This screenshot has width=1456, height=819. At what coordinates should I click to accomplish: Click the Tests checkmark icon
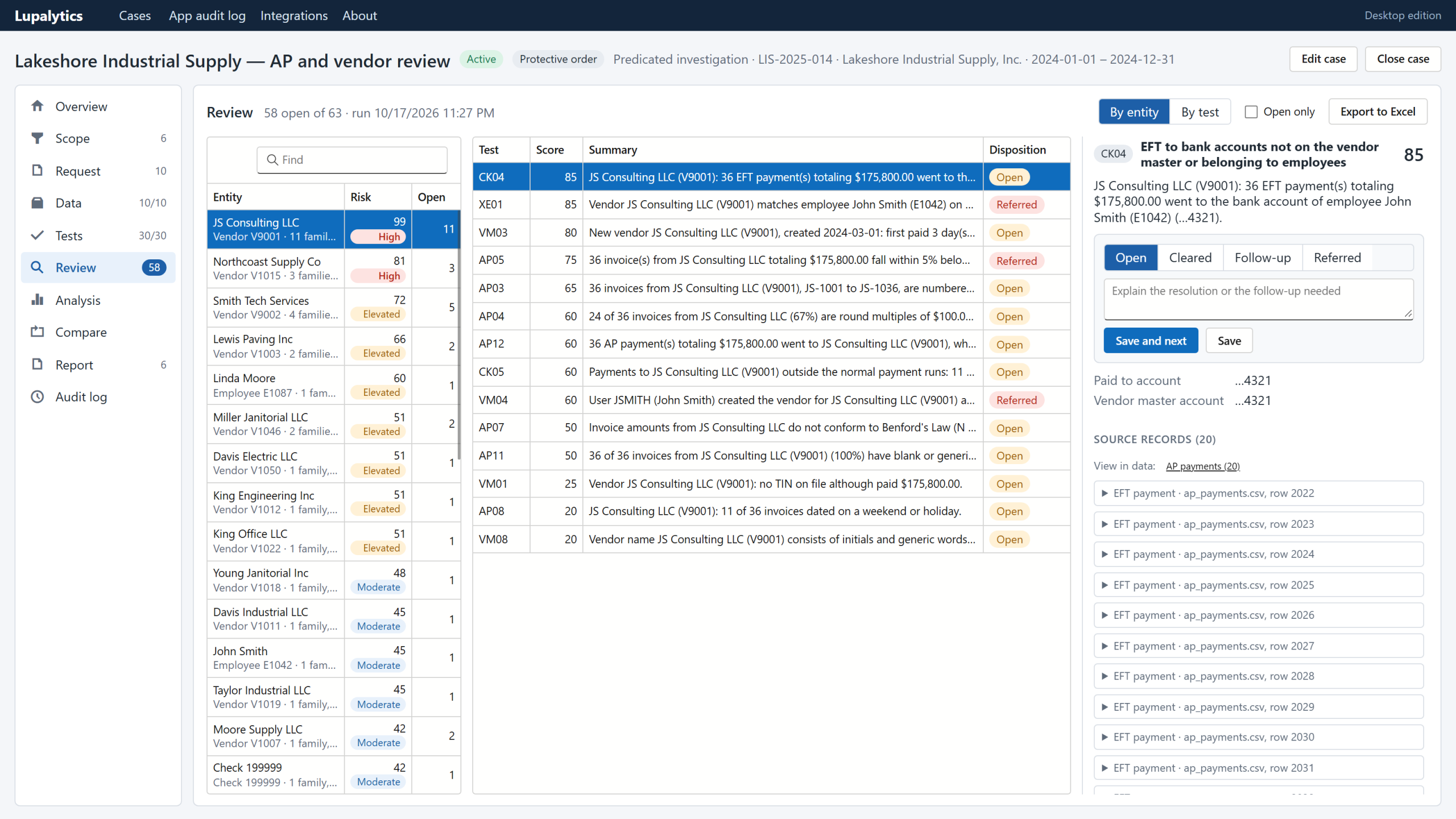[38, 235]
